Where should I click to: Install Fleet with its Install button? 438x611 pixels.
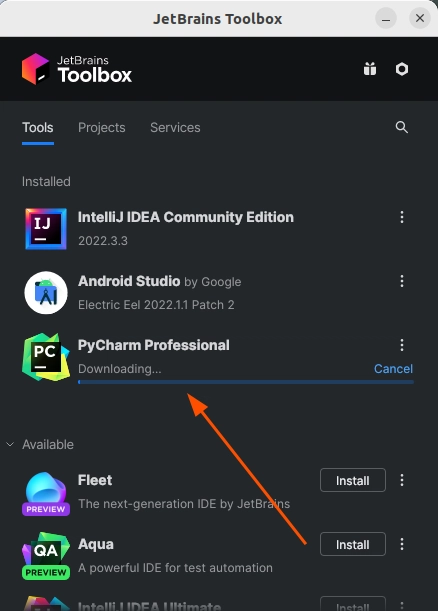click(x=353, y=480)
